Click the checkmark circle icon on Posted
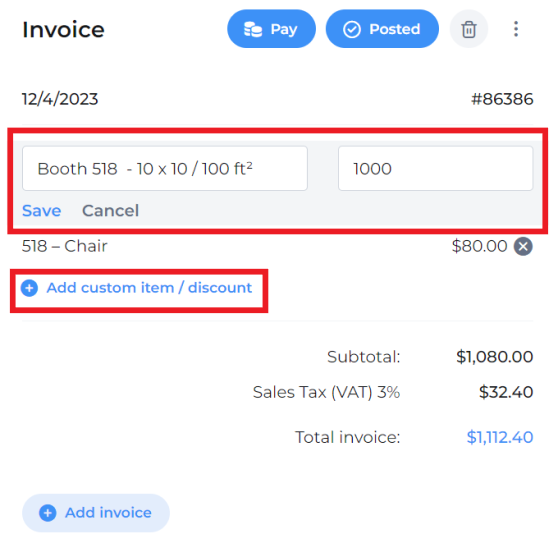The image size is (558, 543). pos(352,29)
